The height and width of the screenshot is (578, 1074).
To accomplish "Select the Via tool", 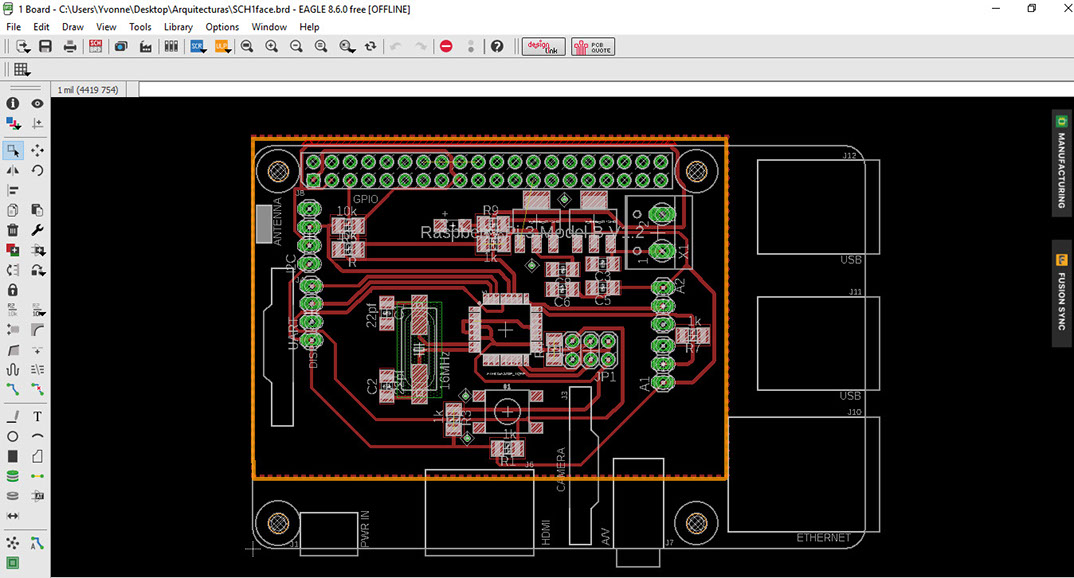I will [x=12, y=476].
